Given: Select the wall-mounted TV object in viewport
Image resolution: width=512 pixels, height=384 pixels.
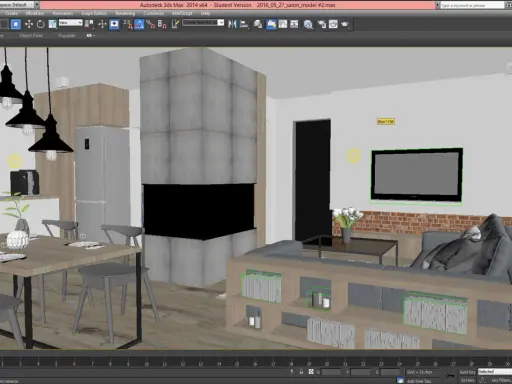Looking at the screenshot, I should point(417,175).
